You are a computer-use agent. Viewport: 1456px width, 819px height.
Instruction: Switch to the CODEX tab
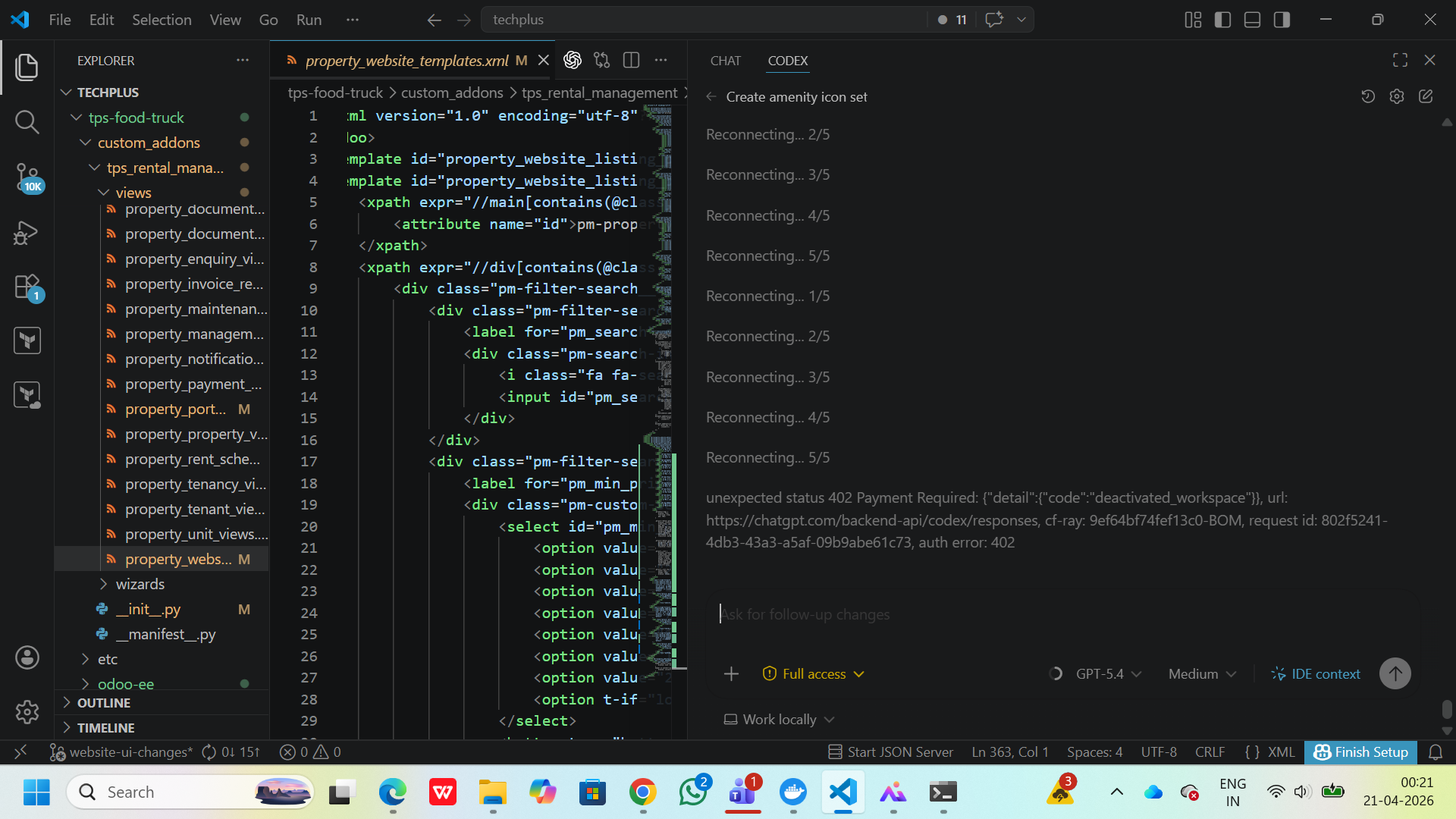[788, 61]
